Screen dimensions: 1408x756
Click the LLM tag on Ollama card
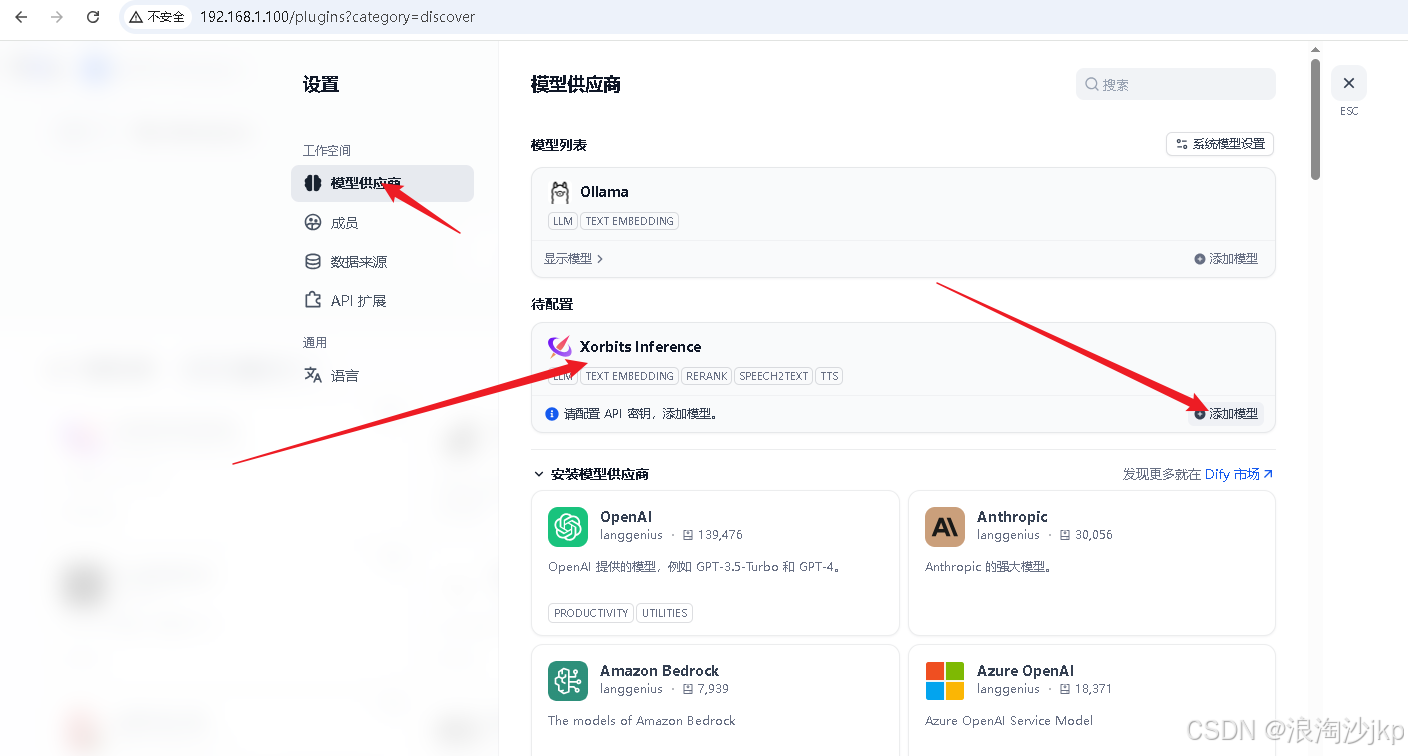click(x=563, y=221)
